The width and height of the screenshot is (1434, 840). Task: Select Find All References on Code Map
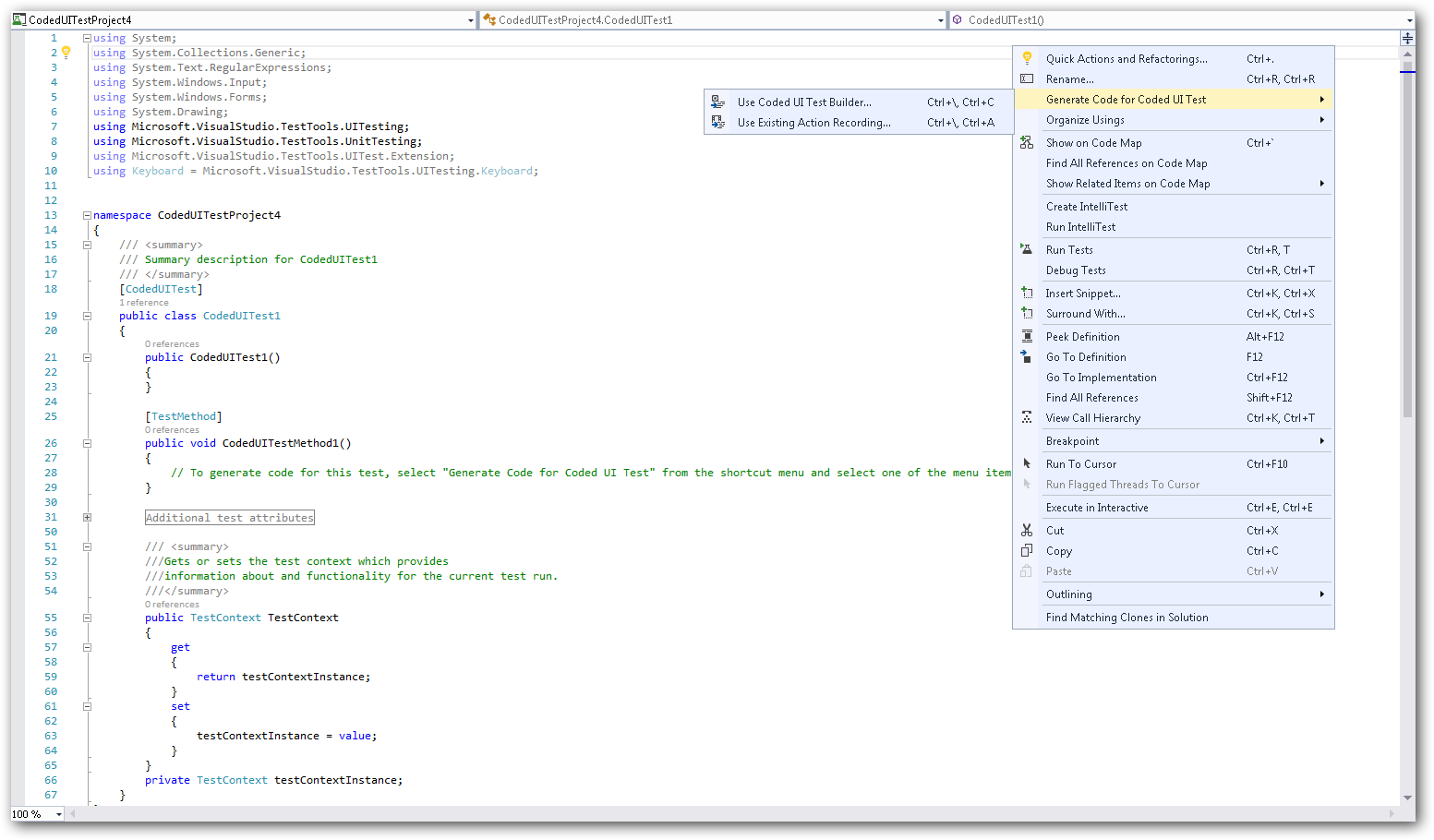tap(1174, 162)
